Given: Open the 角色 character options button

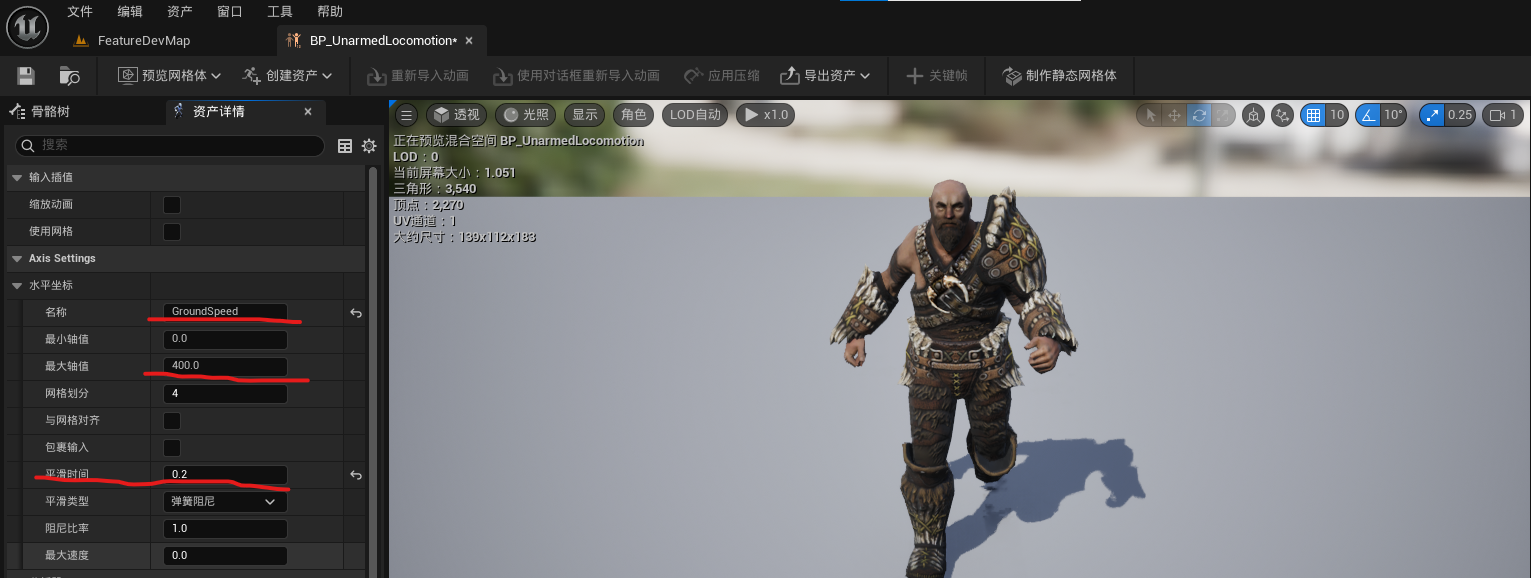Looking at the screenshot, I should tap(634, 115).
